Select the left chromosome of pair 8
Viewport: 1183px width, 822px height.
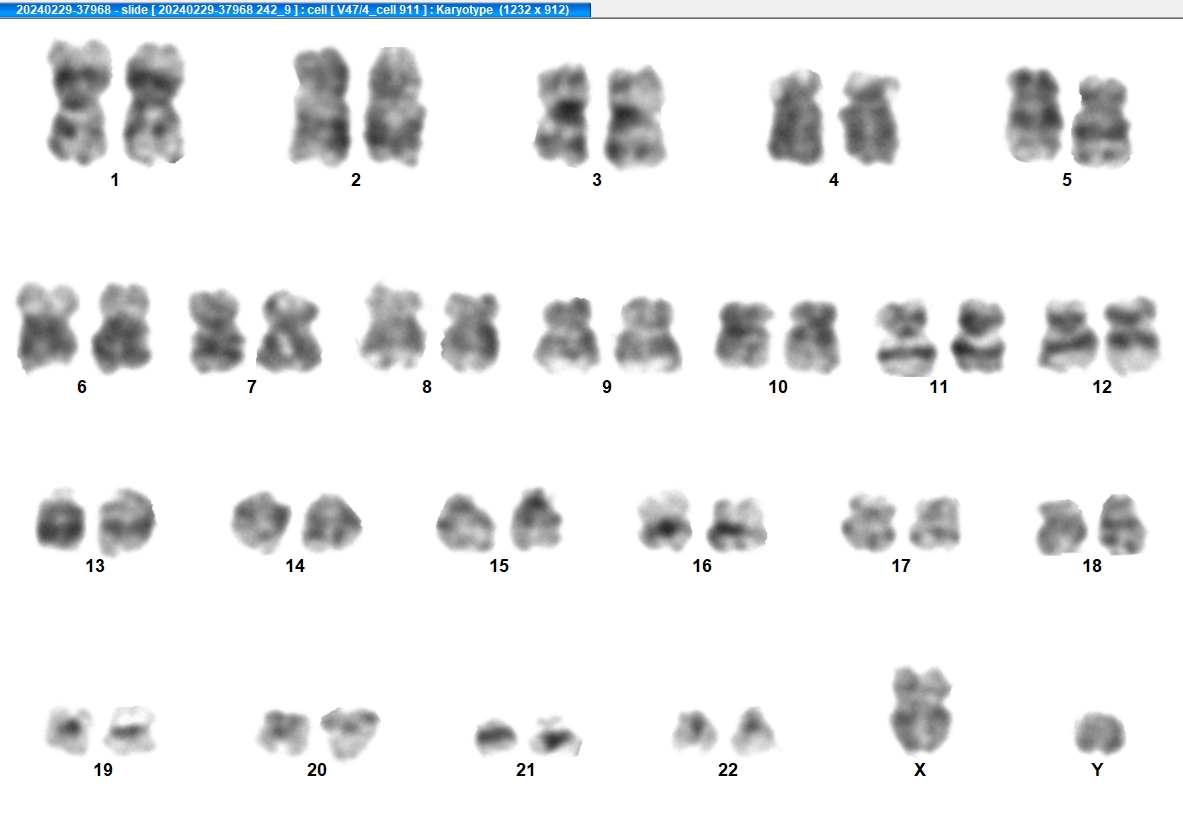(392, 327)
